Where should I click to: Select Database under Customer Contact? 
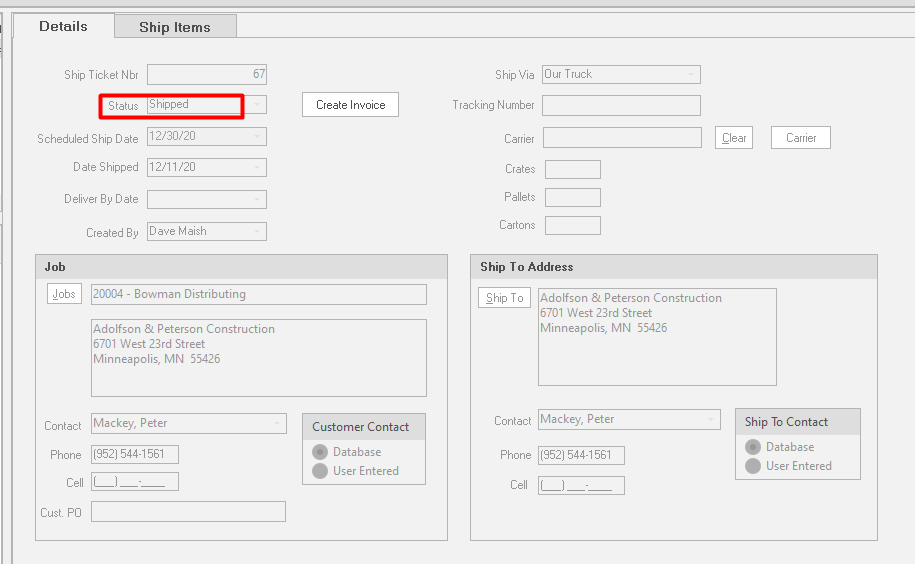320,452
